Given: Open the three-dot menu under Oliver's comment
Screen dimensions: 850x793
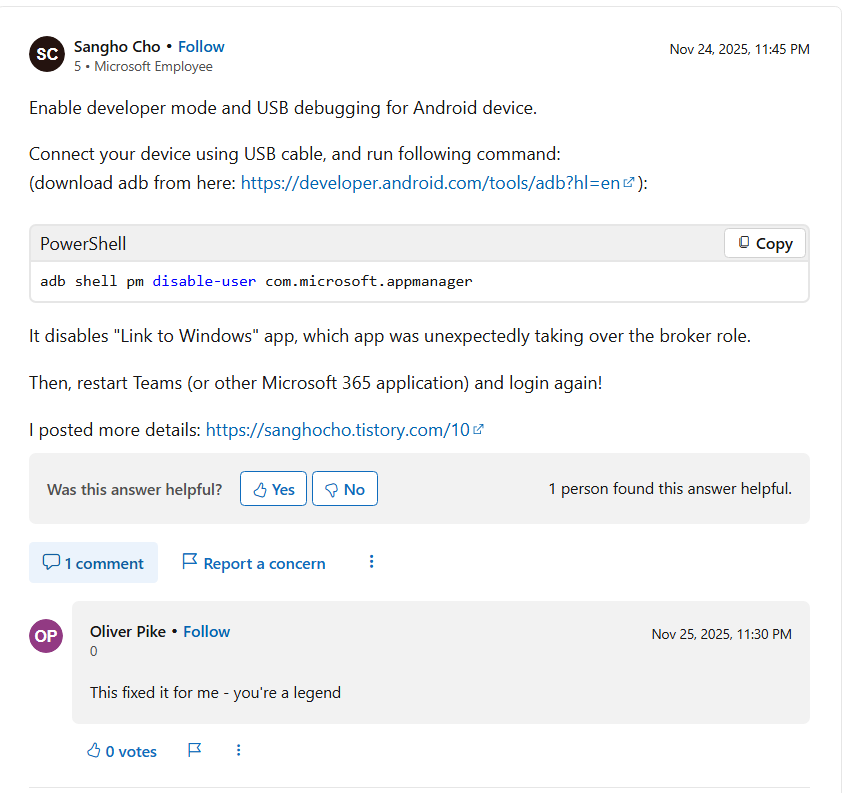Looking at the screenshot, I should coord(238,750).
